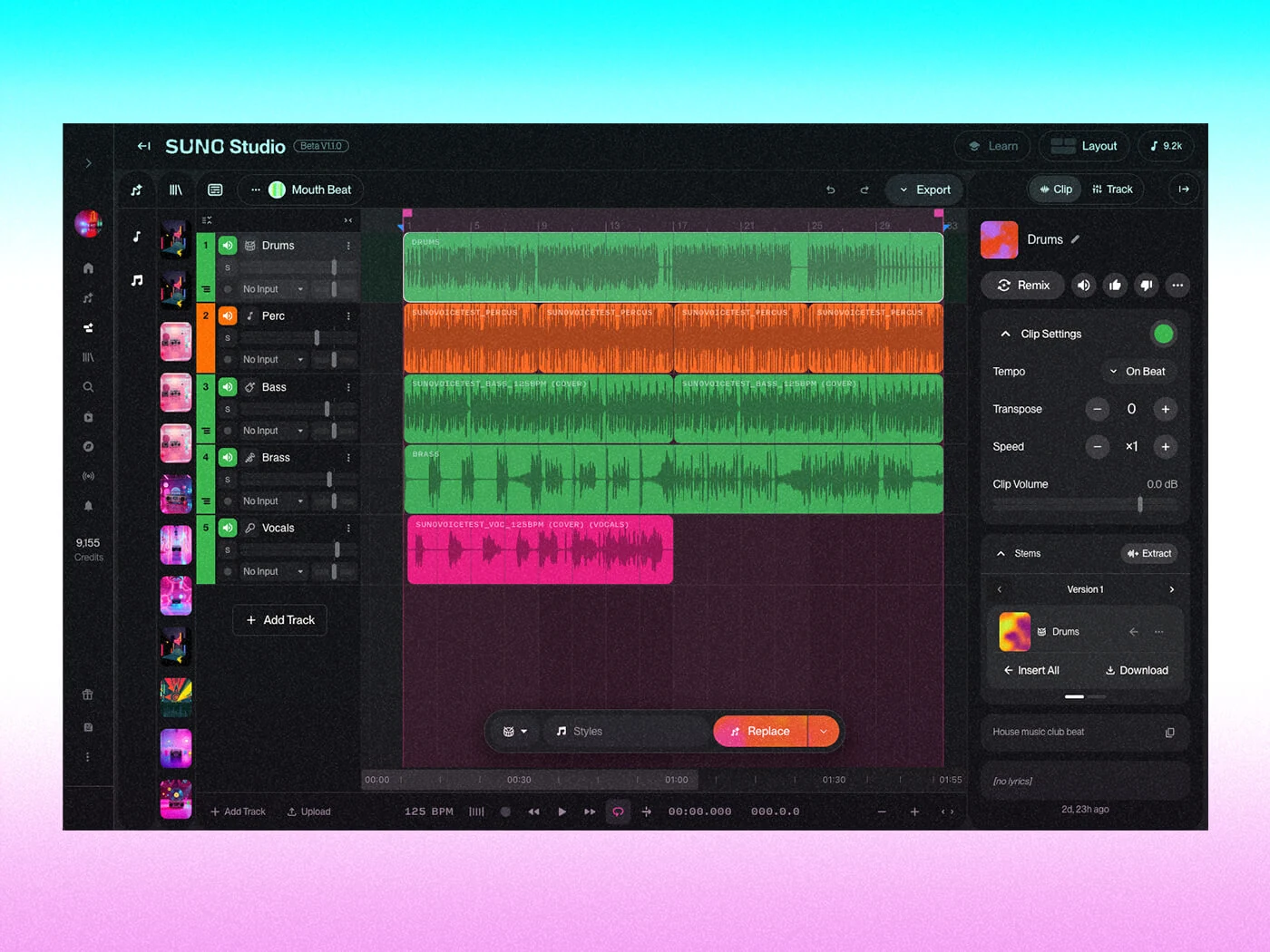Click the Extract stems button
Screen dimensions: 1270x952
pyautogui.click(x=1148, y=553)
